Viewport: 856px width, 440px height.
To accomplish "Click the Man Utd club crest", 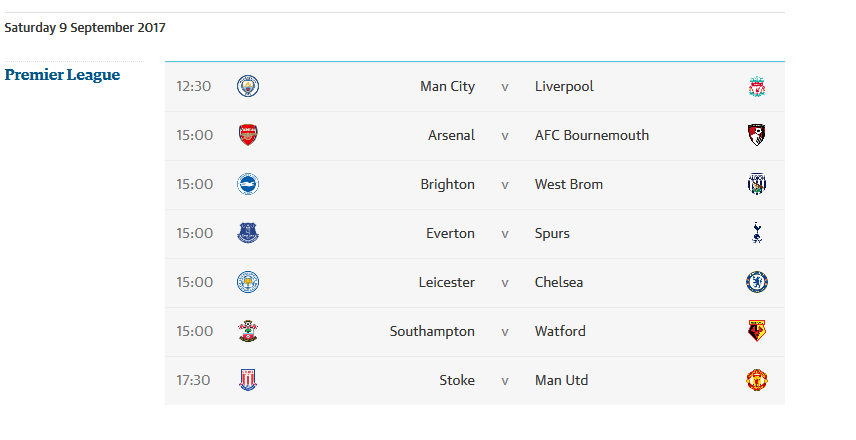I will (x=757, y=381).
